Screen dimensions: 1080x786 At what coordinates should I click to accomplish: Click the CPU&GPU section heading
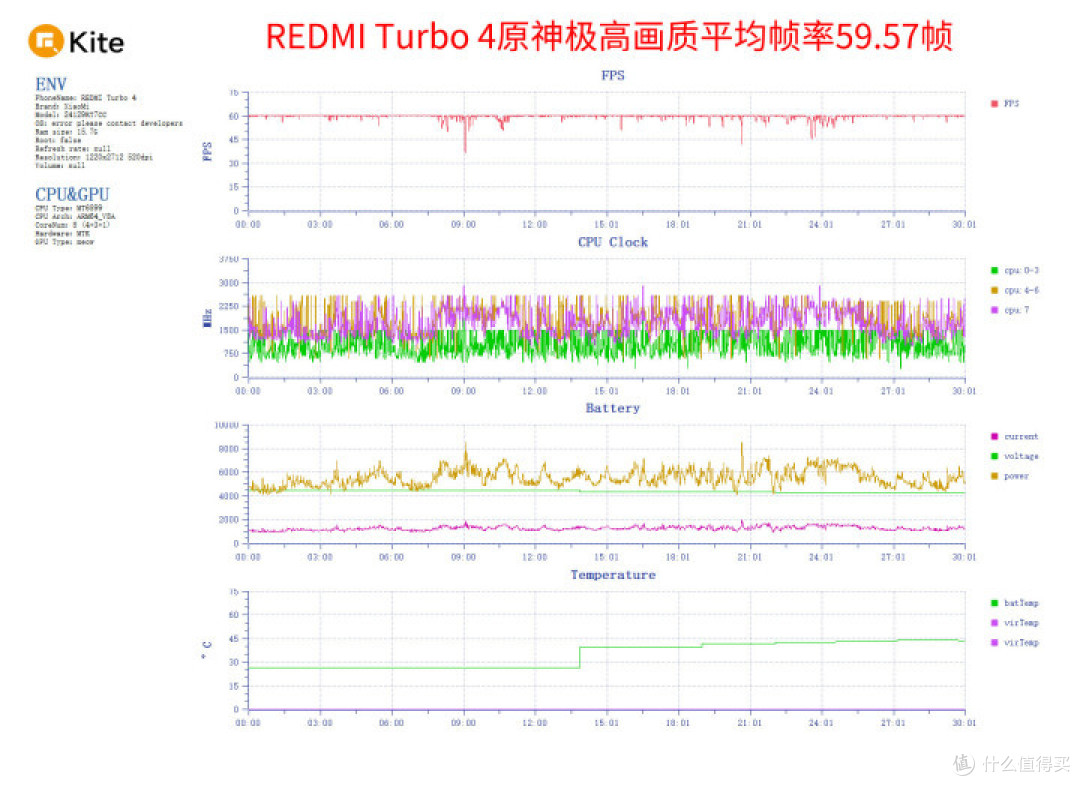(x=72, y=194)
